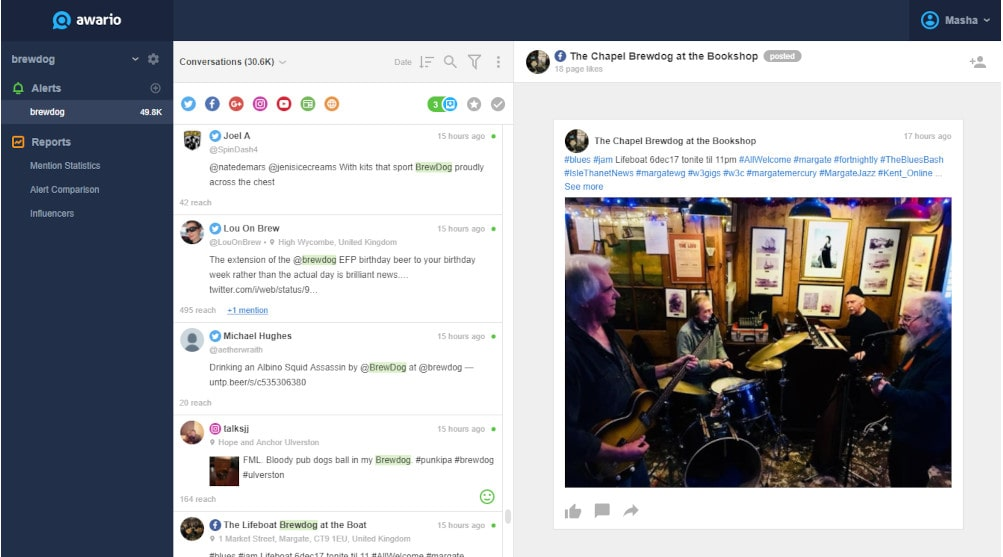
Task: Click the posted badge
Action: pos(782,56)
